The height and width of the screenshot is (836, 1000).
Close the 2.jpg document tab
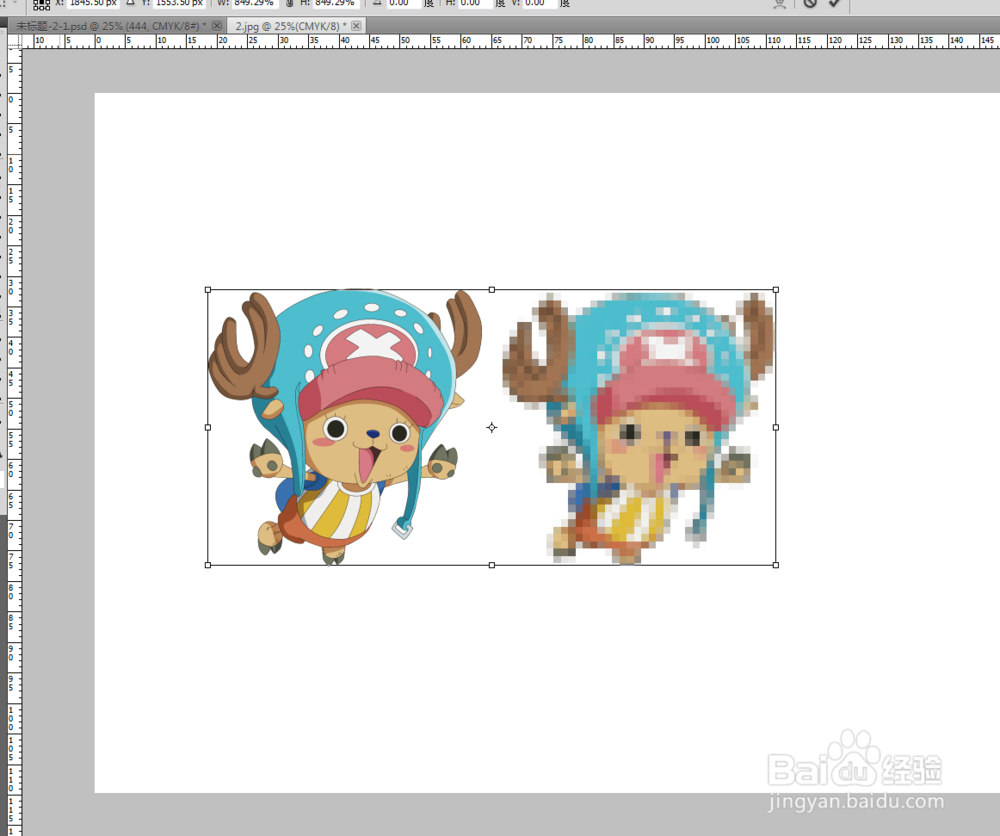pyautogui.click(x=357, y=26)
